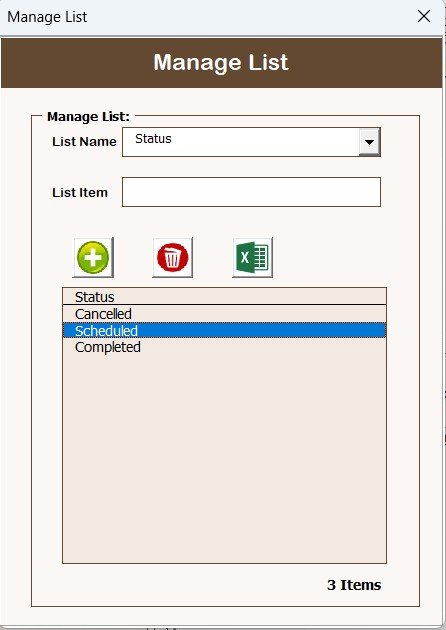Select the highlighted Scheduled row
The image size is (446, 630).
pos(224,330)
